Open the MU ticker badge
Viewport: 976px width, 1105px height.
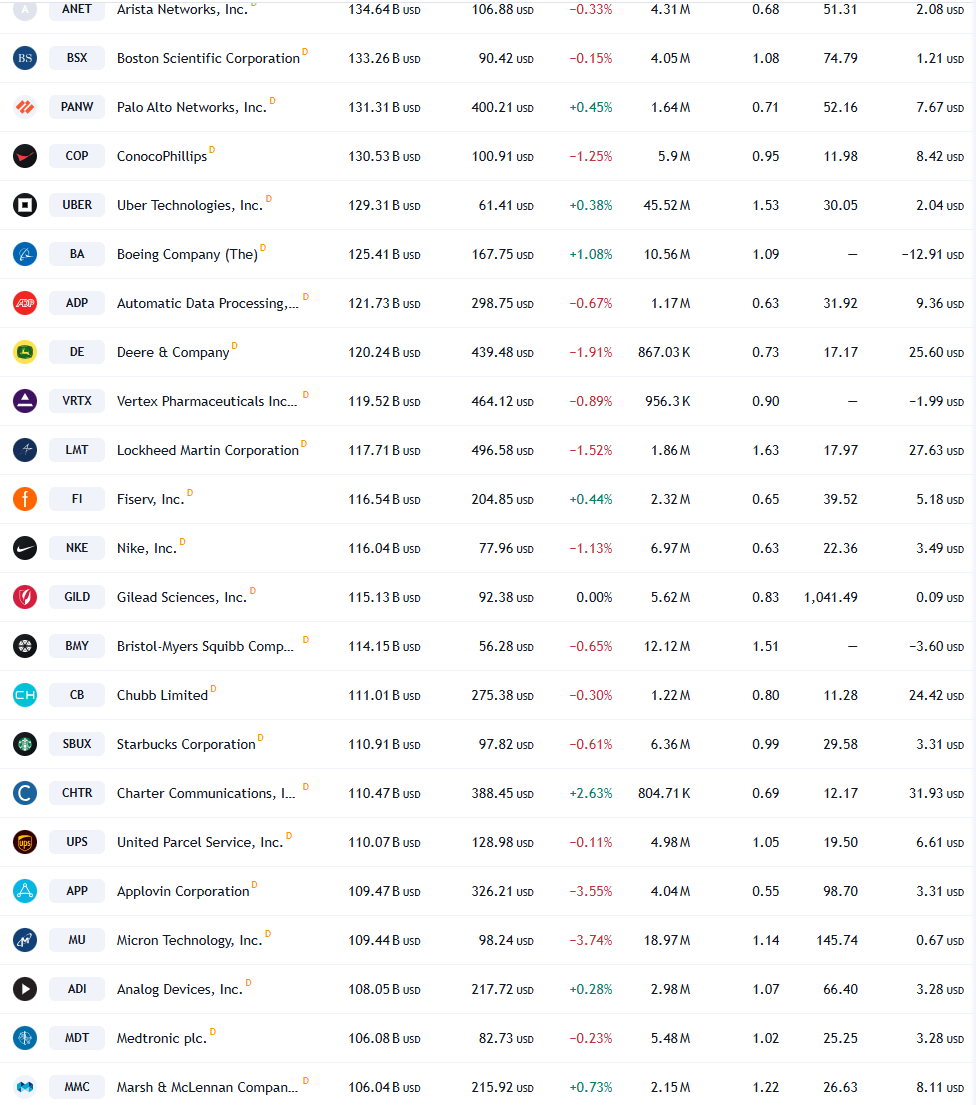(77, 939)
